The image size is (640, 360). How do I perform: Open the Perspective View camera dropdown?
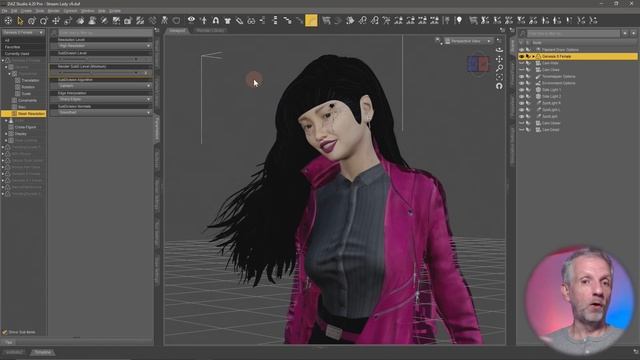(x=468, y=41)
